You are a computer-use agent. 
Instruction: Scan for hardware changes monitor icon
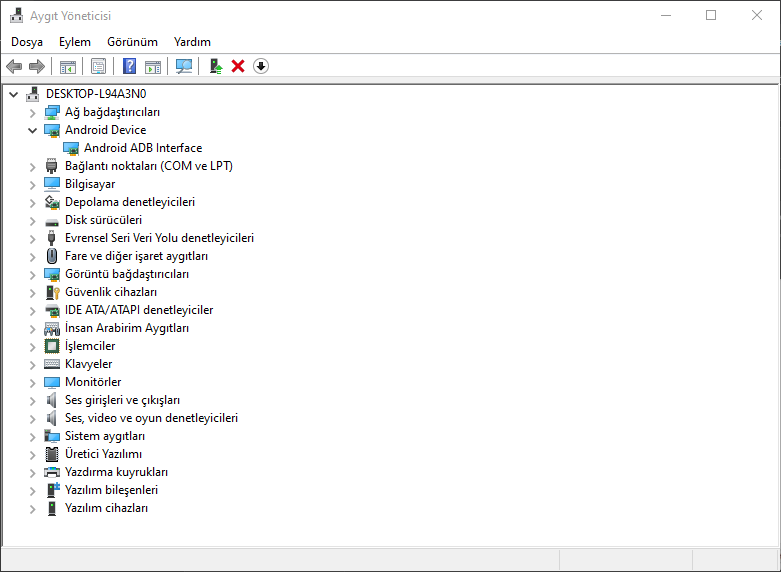pyautogui.click(x=184, y=66)
